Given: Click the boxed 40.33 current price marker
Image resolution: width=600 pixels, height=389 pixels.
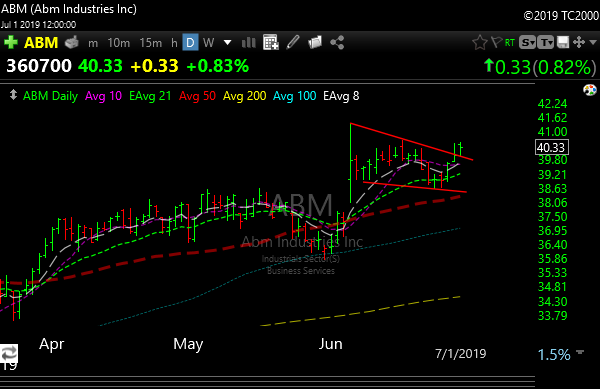Looking at the screenshot, I should pos(551,147).
